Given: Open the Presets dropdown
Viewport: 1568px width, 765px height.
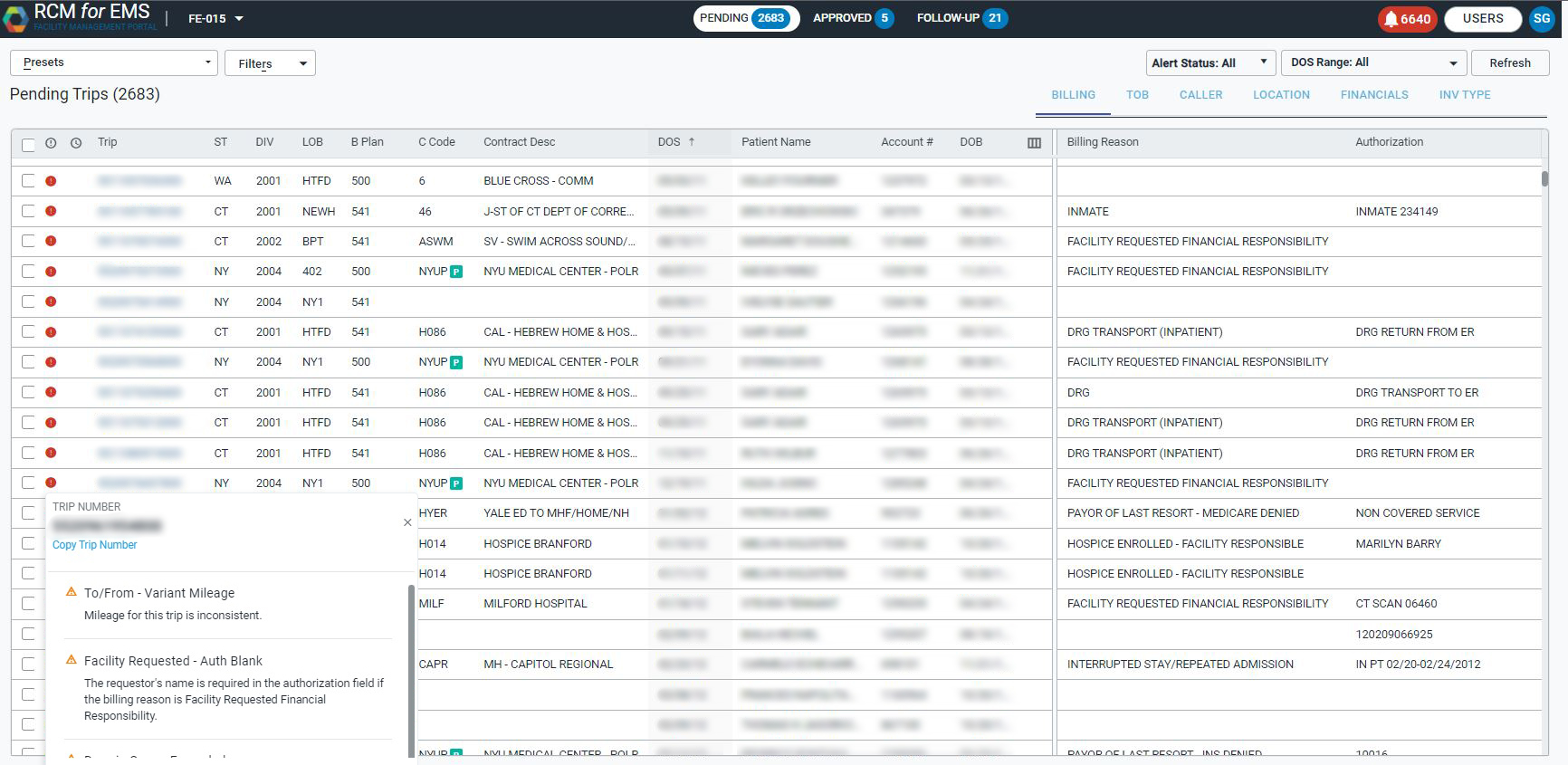Looking at the screenshot, I should point(114,62).
